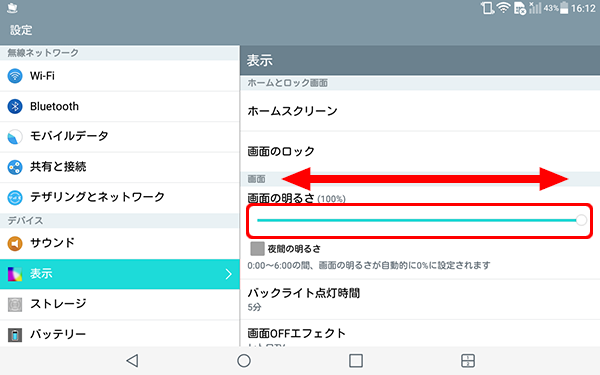
Task: Tap the Bluetooth icon in settings list
Action: [x=15, y=106]
